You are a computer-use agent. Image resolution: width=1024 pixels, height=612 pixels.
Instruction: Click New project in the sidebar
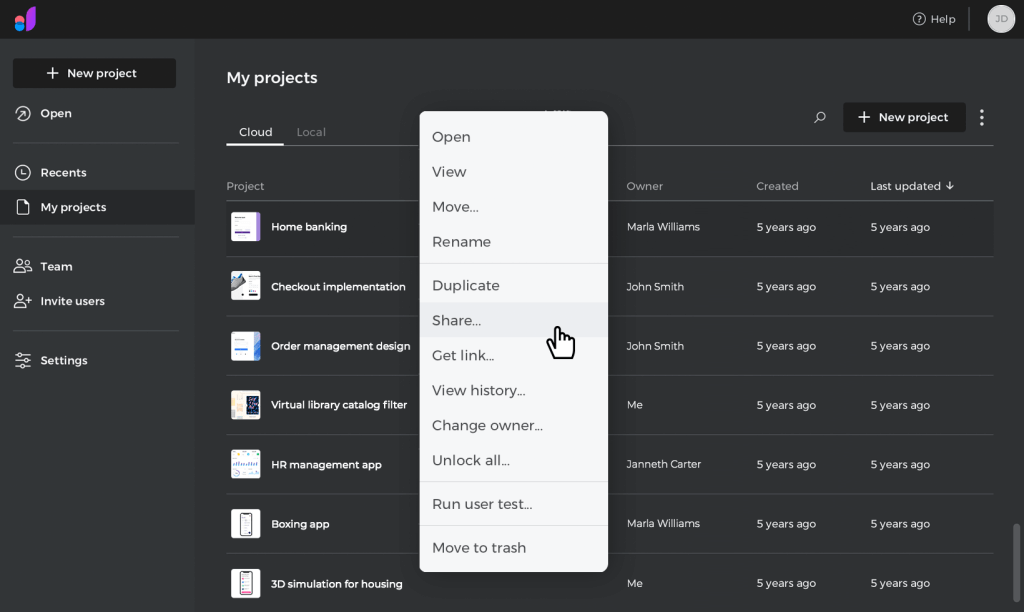point(94,72)
